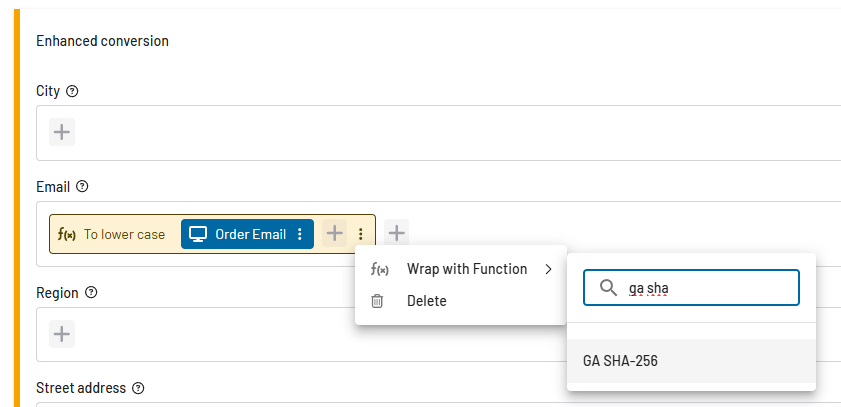Click the monitor icon on Order Email chip
841x407 pixels.
198,234
